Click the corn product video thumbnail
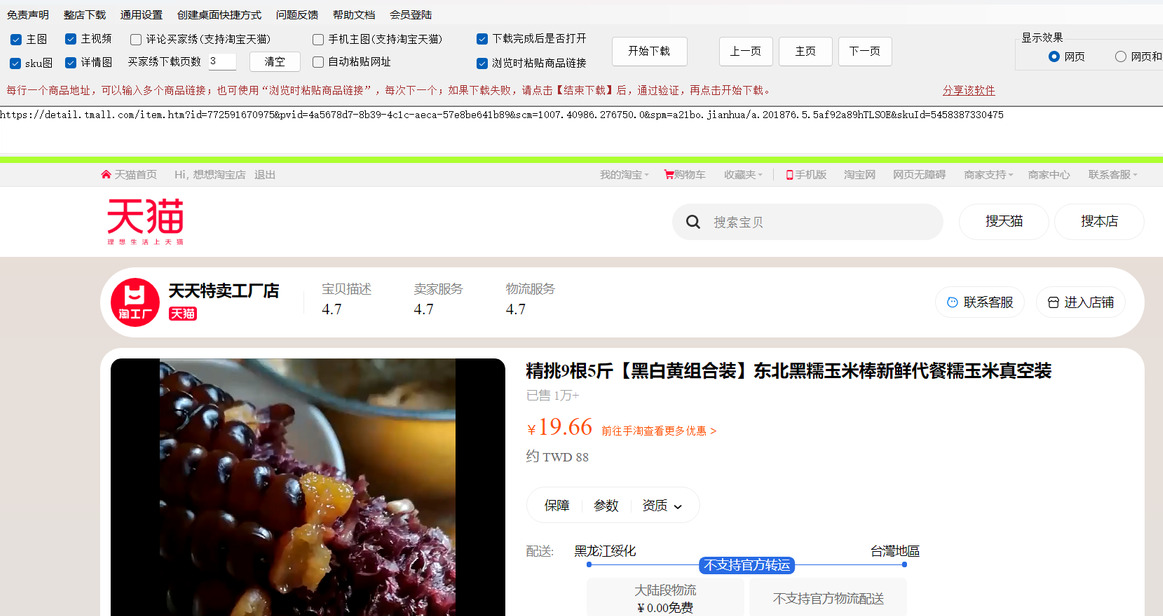 point(308,487)
